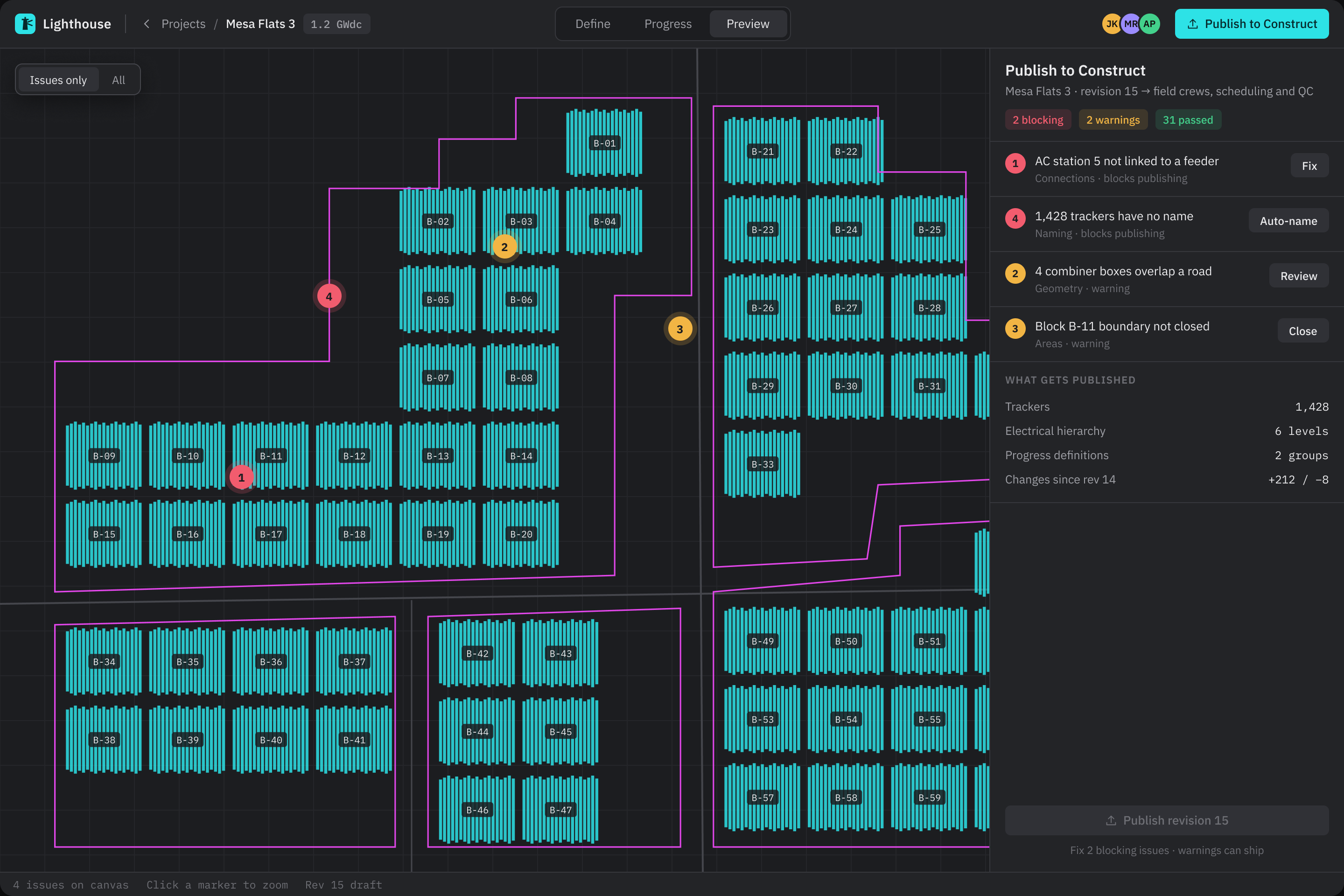This screenshot has width=1344, height=896.
Task: Open the Progress tab
Action: coord(667,24)
